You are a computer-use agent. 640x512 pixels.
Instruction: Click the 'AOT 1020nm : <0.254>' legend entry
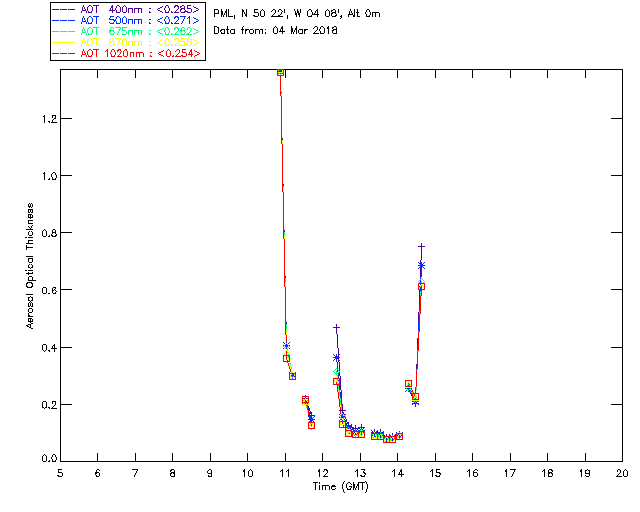[126, 53]
